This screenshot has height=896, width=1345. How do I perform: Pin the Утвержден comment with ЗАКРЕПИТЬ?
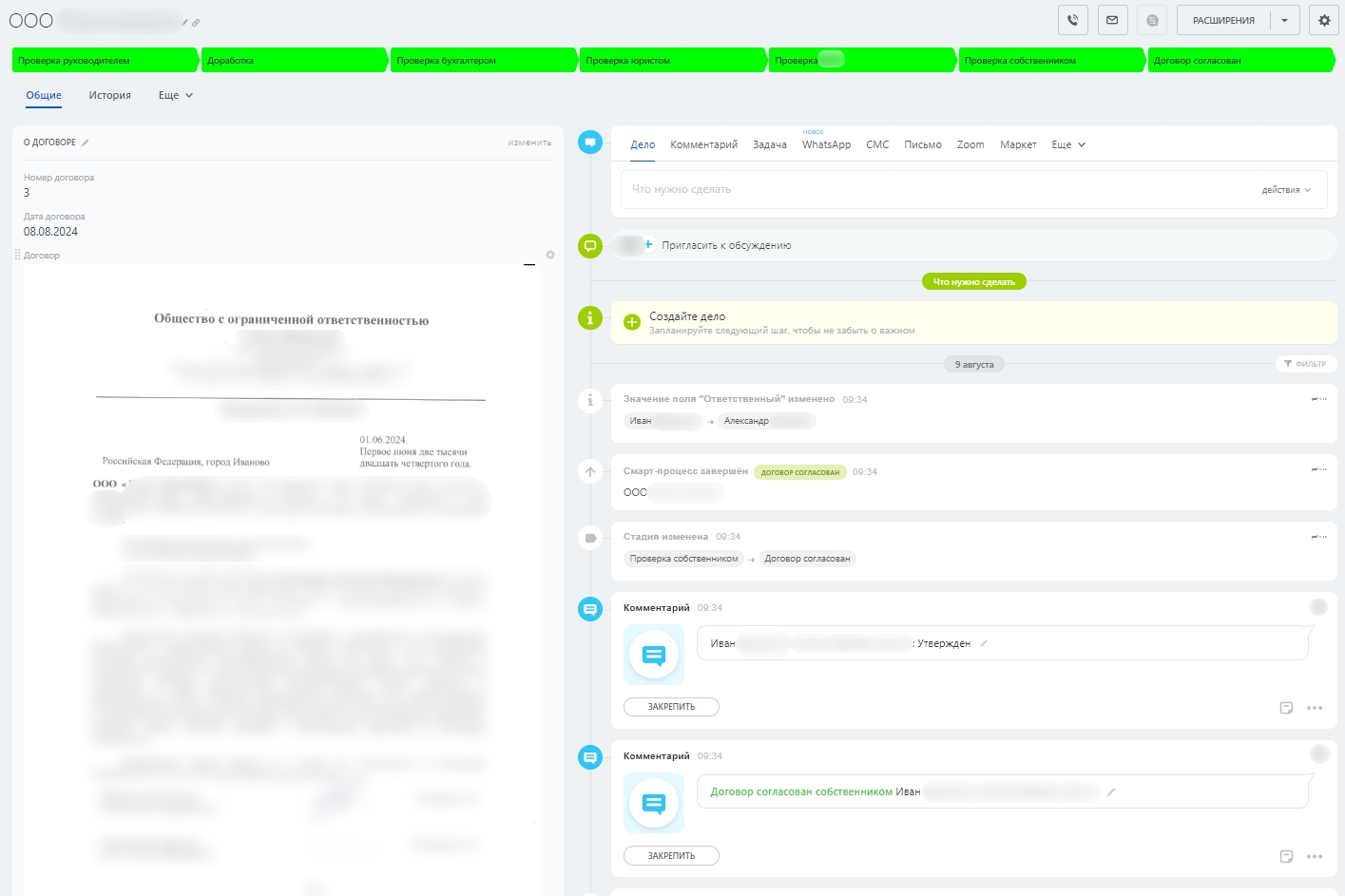[671, 707]
